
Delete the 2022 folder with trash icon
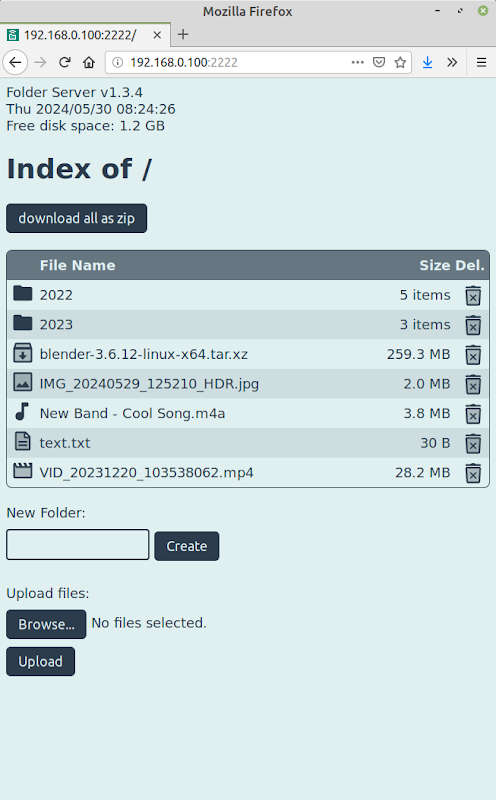pos(473,295)
